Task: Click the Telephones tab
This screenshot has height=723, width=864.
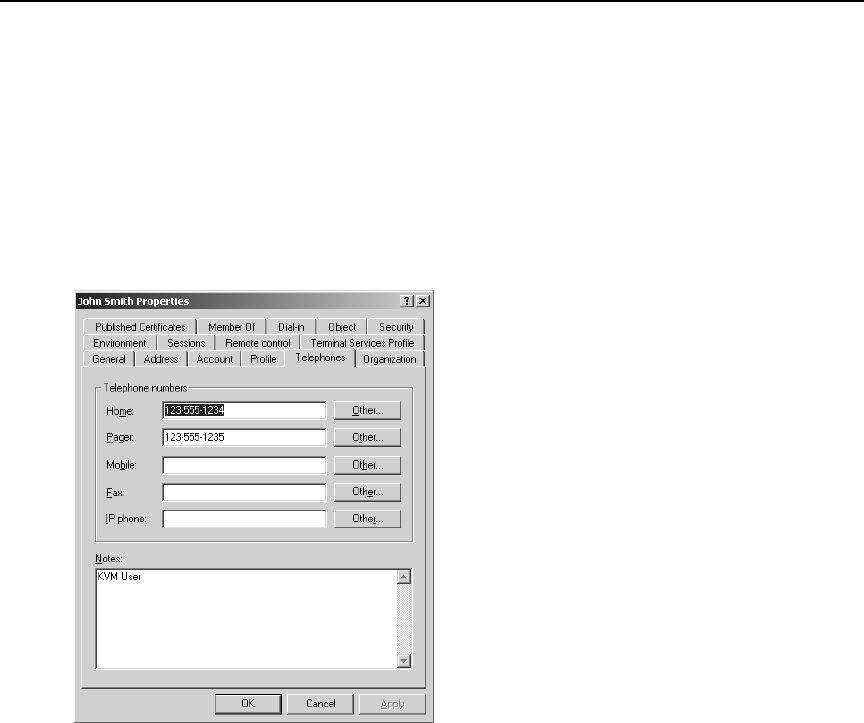Action: pyautogui.click(x=320, y=358)
